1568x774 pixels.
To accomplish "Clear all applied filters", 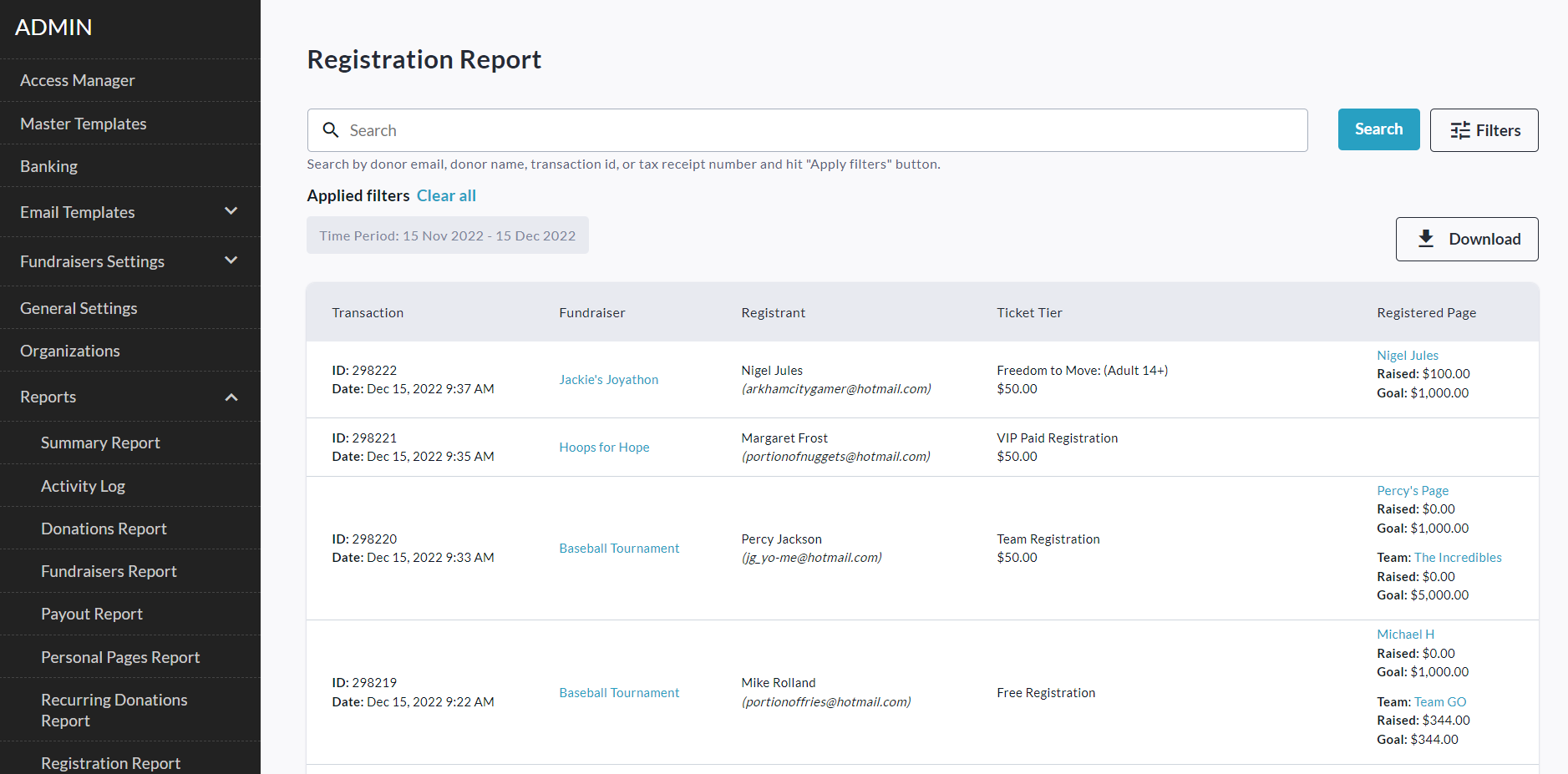I will 446,195.
